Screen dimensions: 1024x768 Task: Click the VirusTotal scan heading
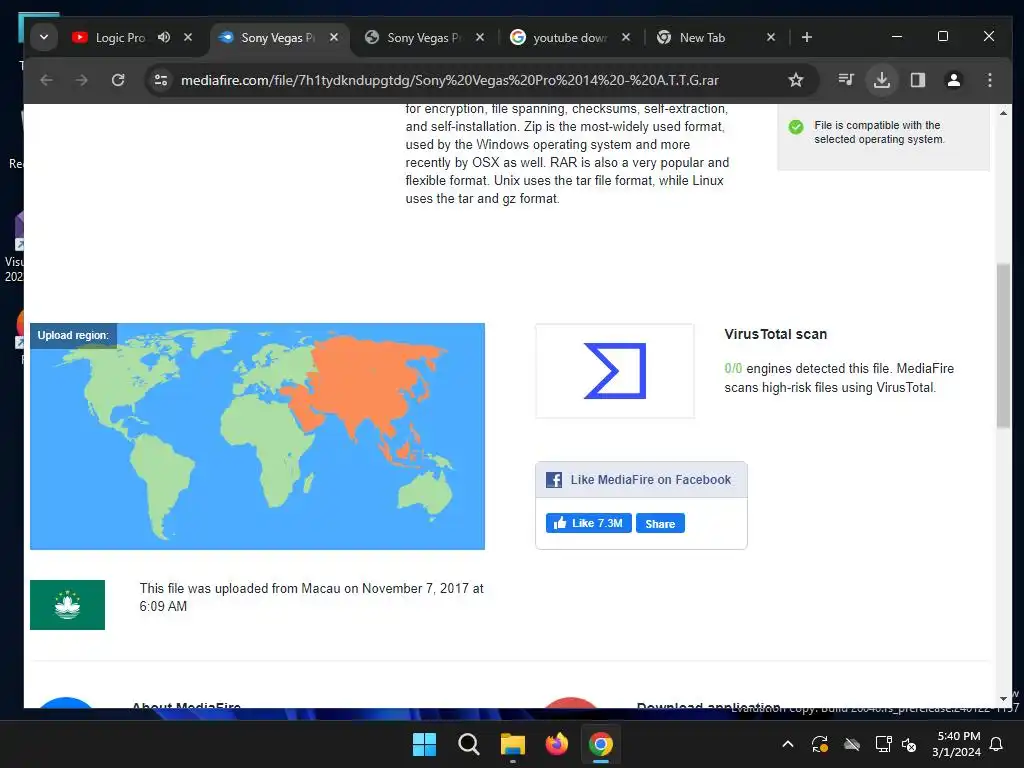775,334
